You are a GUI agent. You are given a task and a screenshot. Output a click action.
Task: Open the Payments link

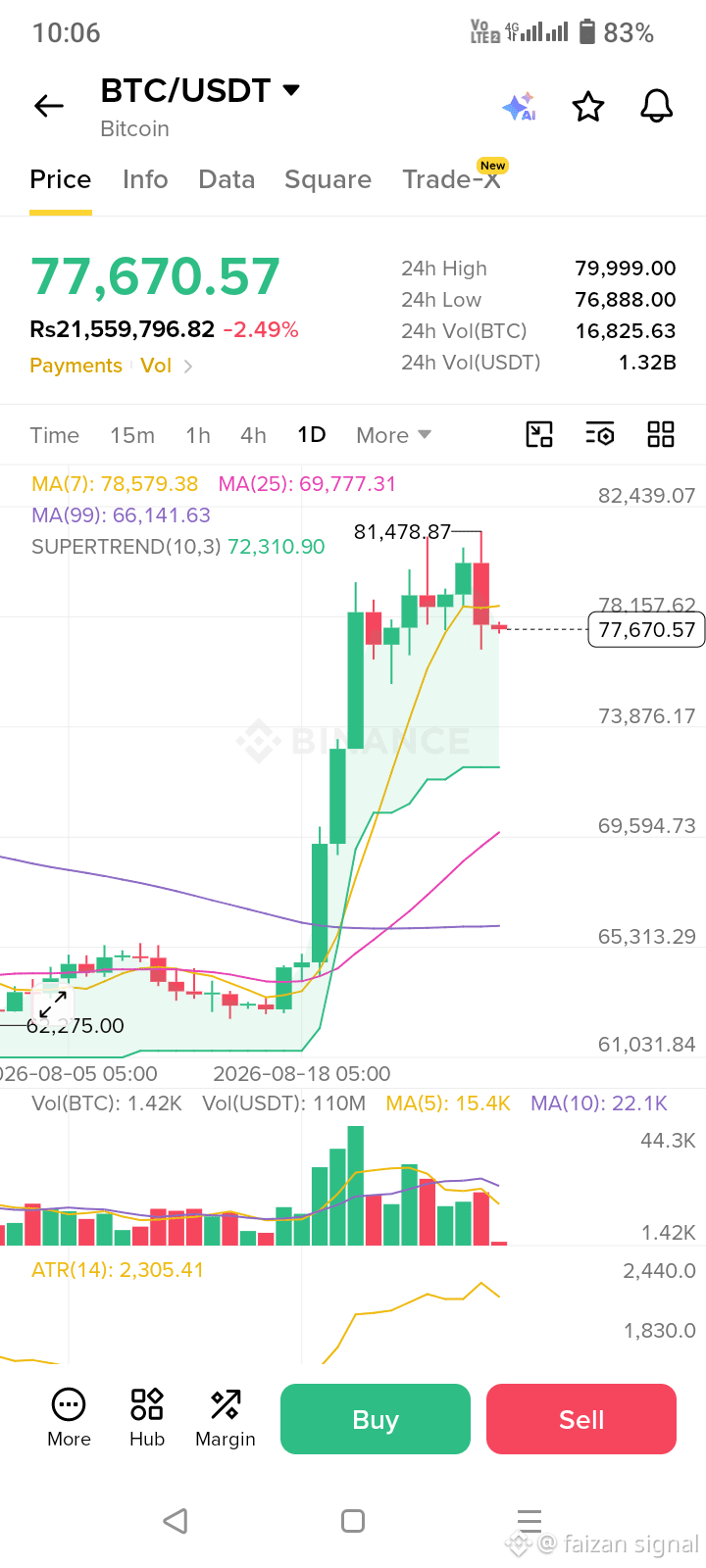pos(76,366)
